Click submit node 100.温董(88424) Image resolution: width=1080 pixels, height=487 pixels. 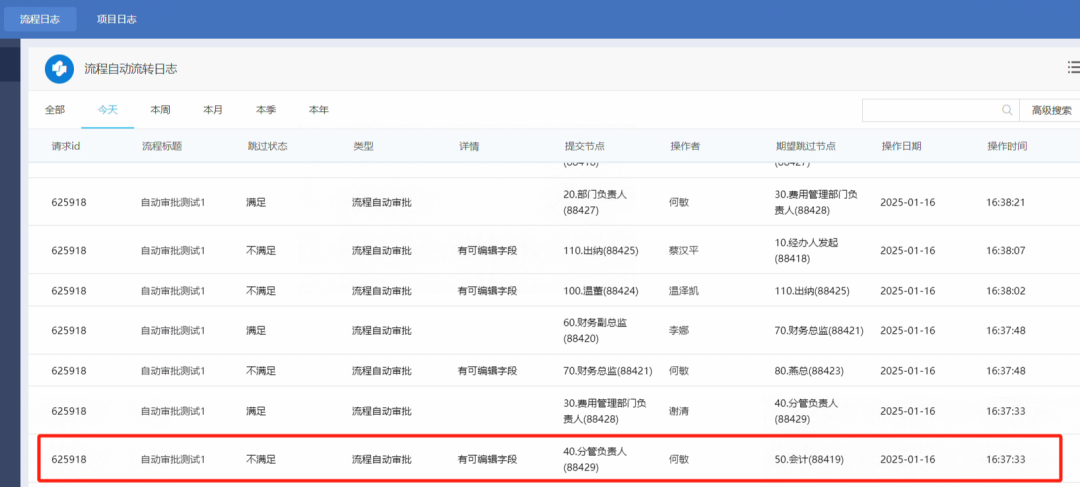pyautogui.click(x=601, y=291)
